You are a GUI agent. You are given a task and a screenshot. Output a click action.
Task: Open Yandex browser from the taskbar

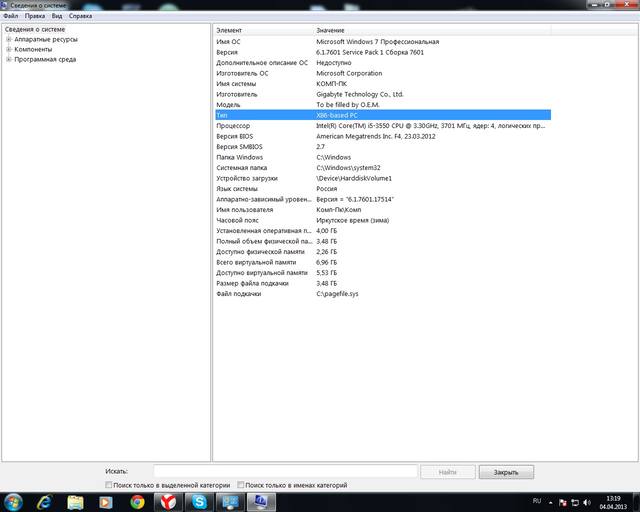[168, 501]
